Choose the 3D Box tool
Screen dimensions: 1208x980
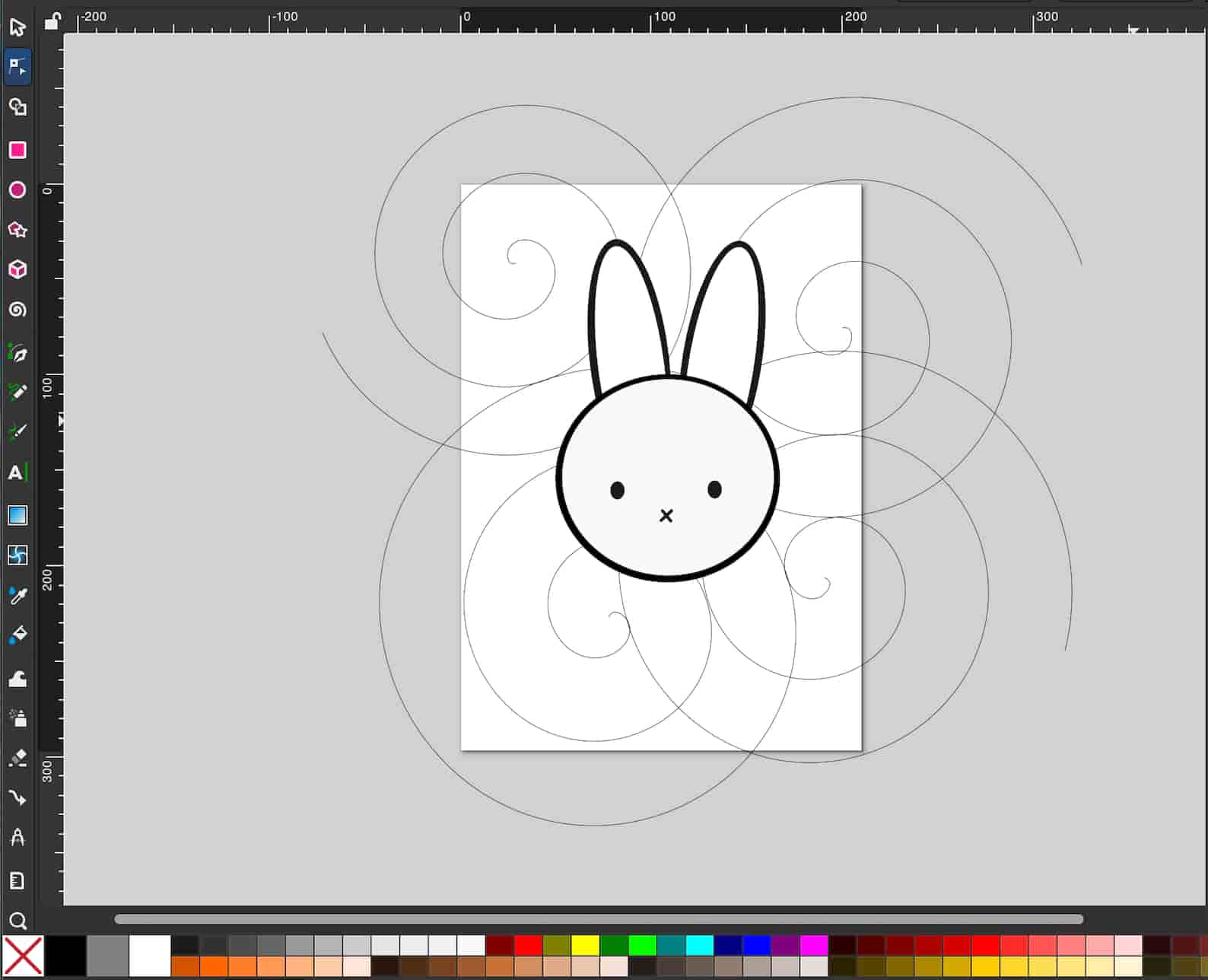pyautogui.click(x=17, y=269)
